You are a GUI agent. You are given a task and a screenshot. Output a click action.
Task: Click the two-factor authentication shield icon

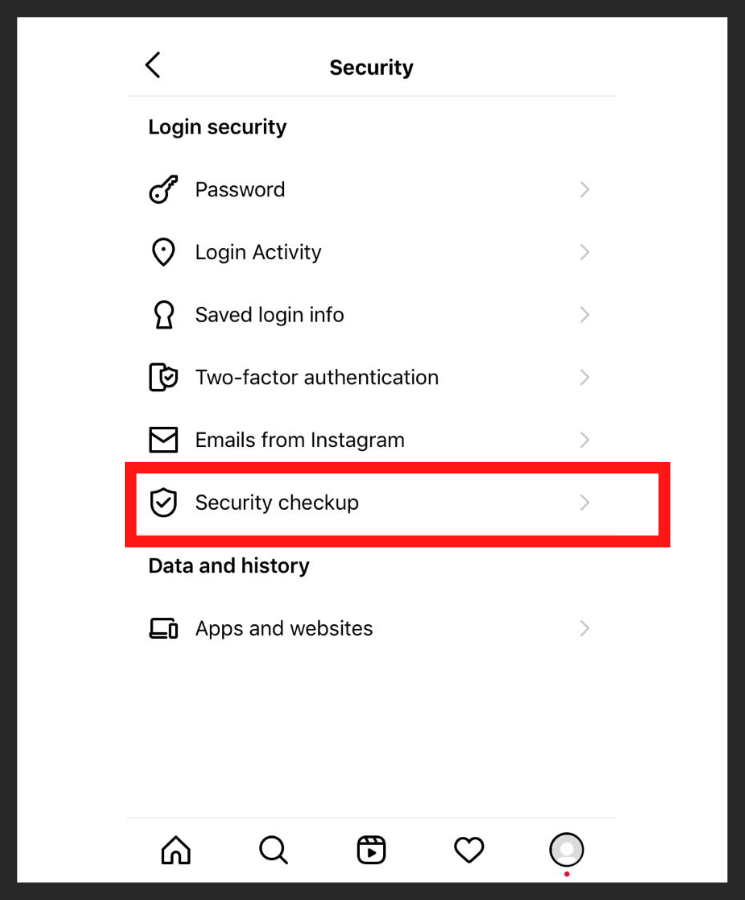pyautogui.click(x=163, y=377)
